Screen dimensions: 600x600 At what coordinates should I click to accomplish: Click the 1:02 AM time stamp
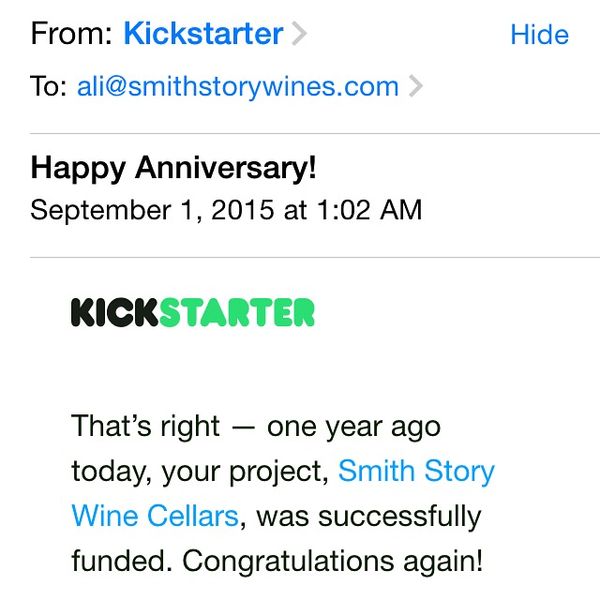click(x=370, y=210)
